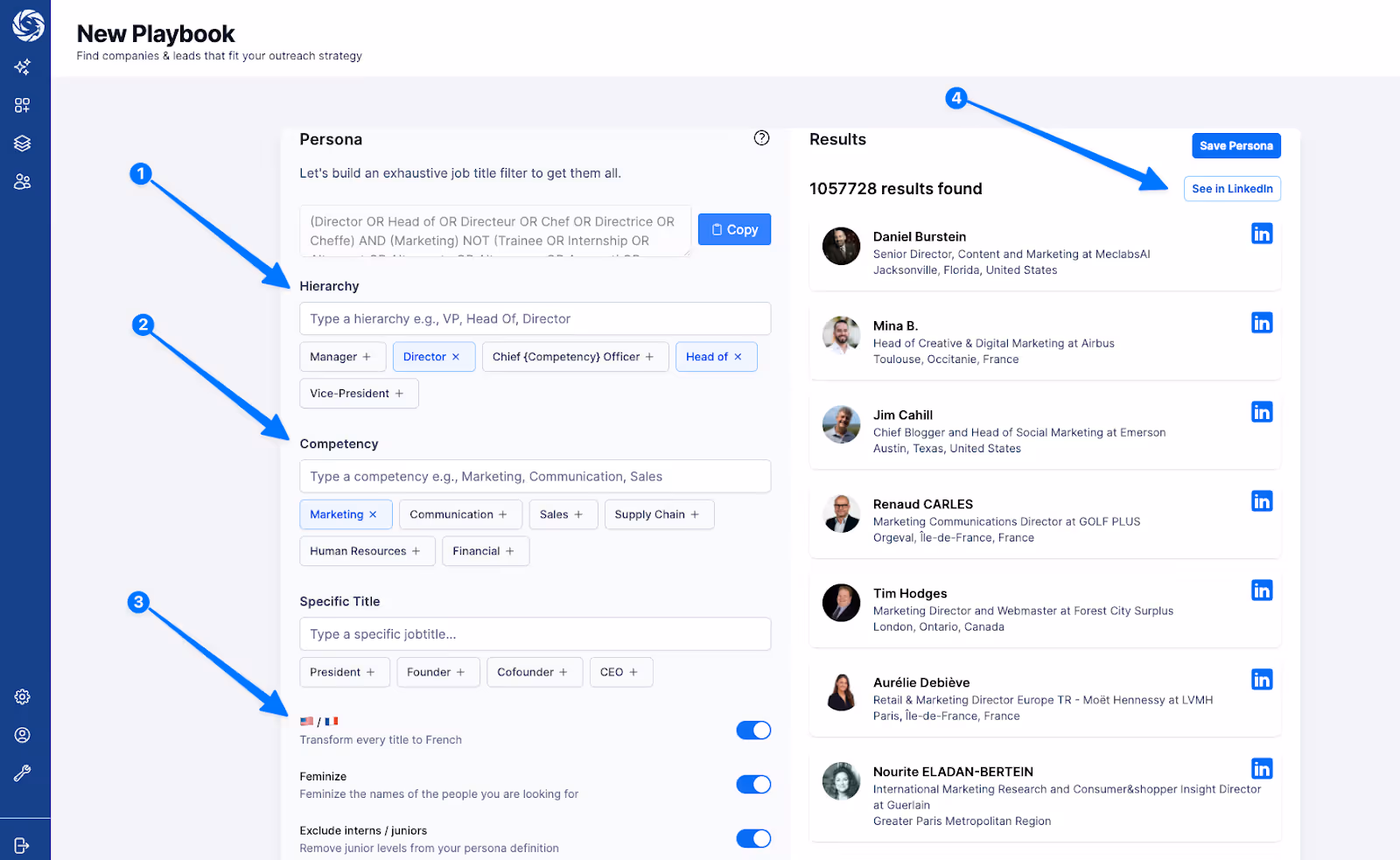Add the Communication competency chip
This screenshot has height=860, width=1400.
pos(459,514)
